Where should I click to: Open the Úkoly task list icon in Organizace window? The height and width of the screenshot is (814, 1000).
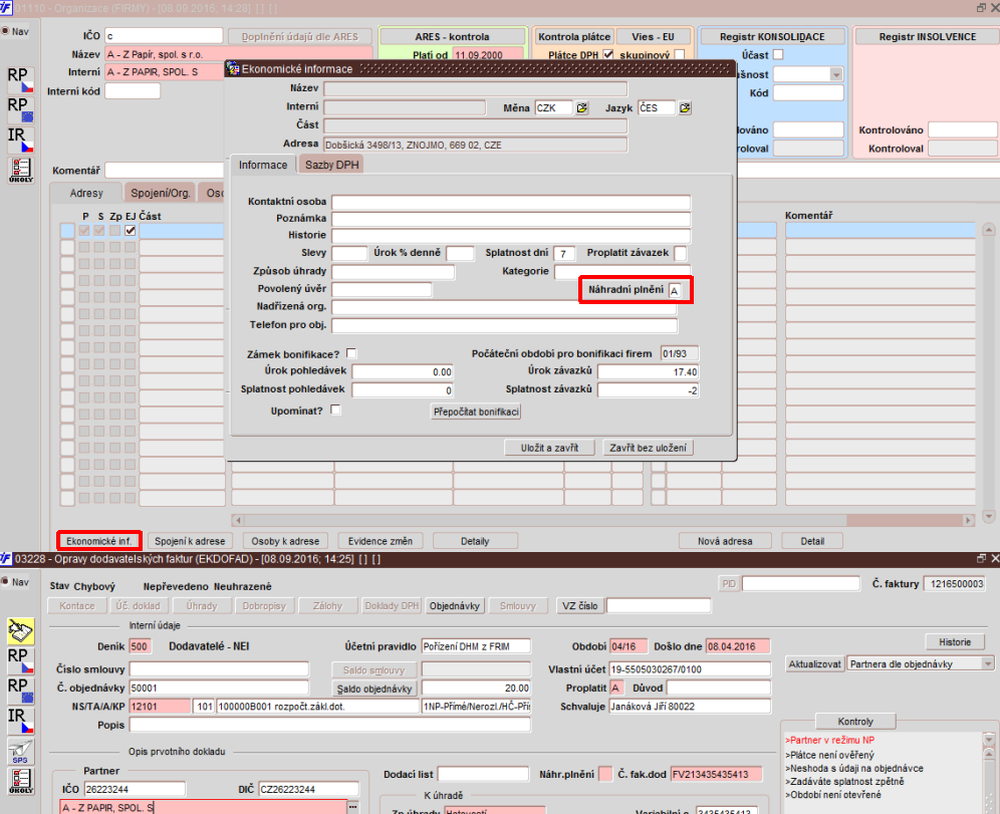[20, 170]
